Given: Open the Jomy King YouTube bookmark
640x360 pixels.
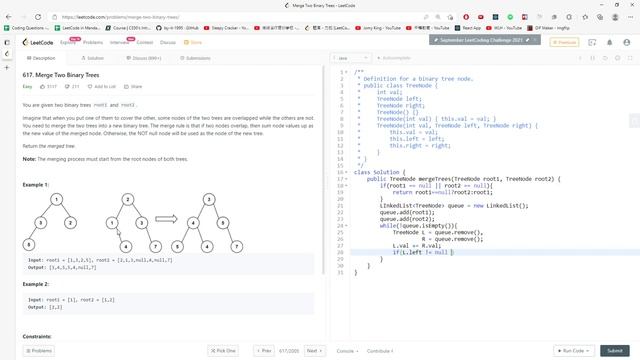Looking at the screenshot, I should tap(378, 28).
